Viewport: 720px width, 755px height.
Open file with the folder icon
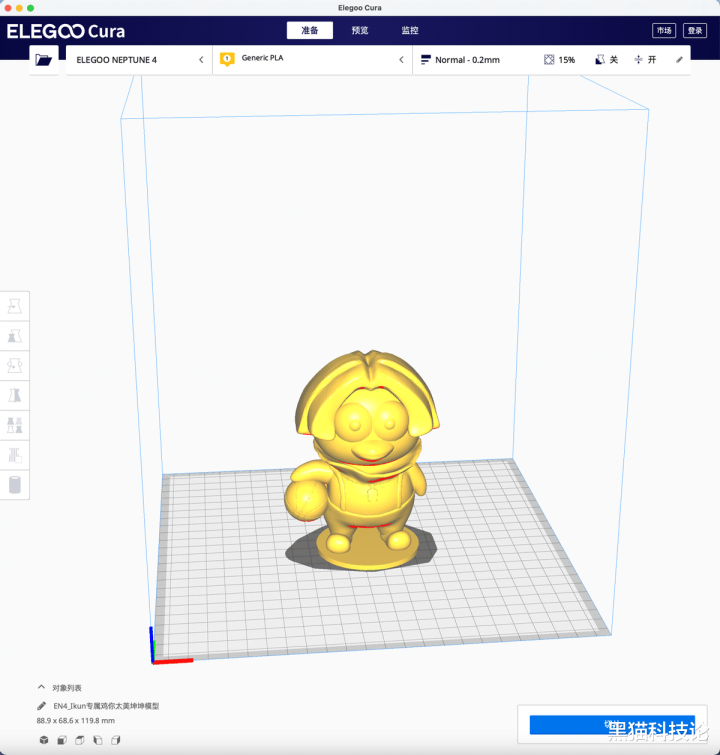[43, 60]
